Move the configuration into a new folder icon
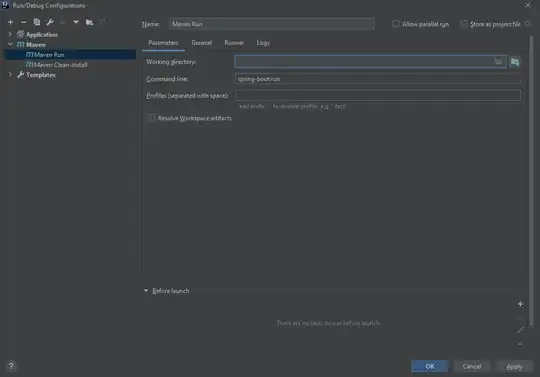The image size is (540, 377). 90,23
